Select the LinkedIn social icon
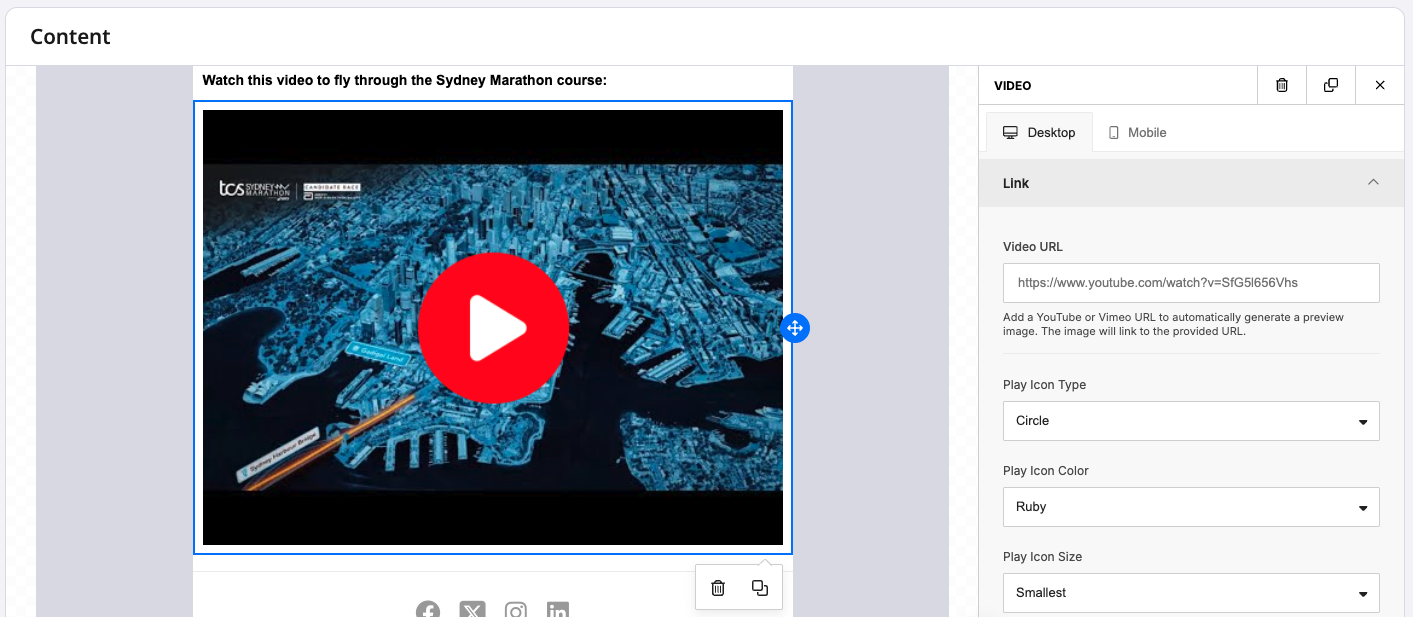Screen dimensions: 1413x617 coord(558,610)
